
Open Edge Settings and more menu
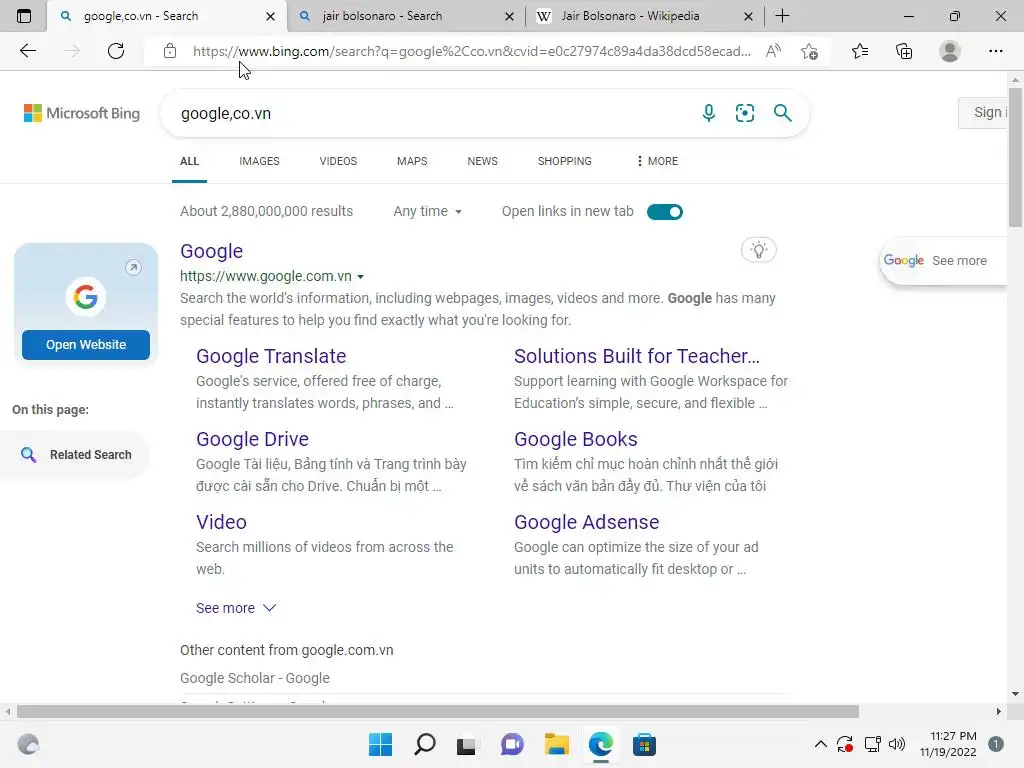pos(995,51)
